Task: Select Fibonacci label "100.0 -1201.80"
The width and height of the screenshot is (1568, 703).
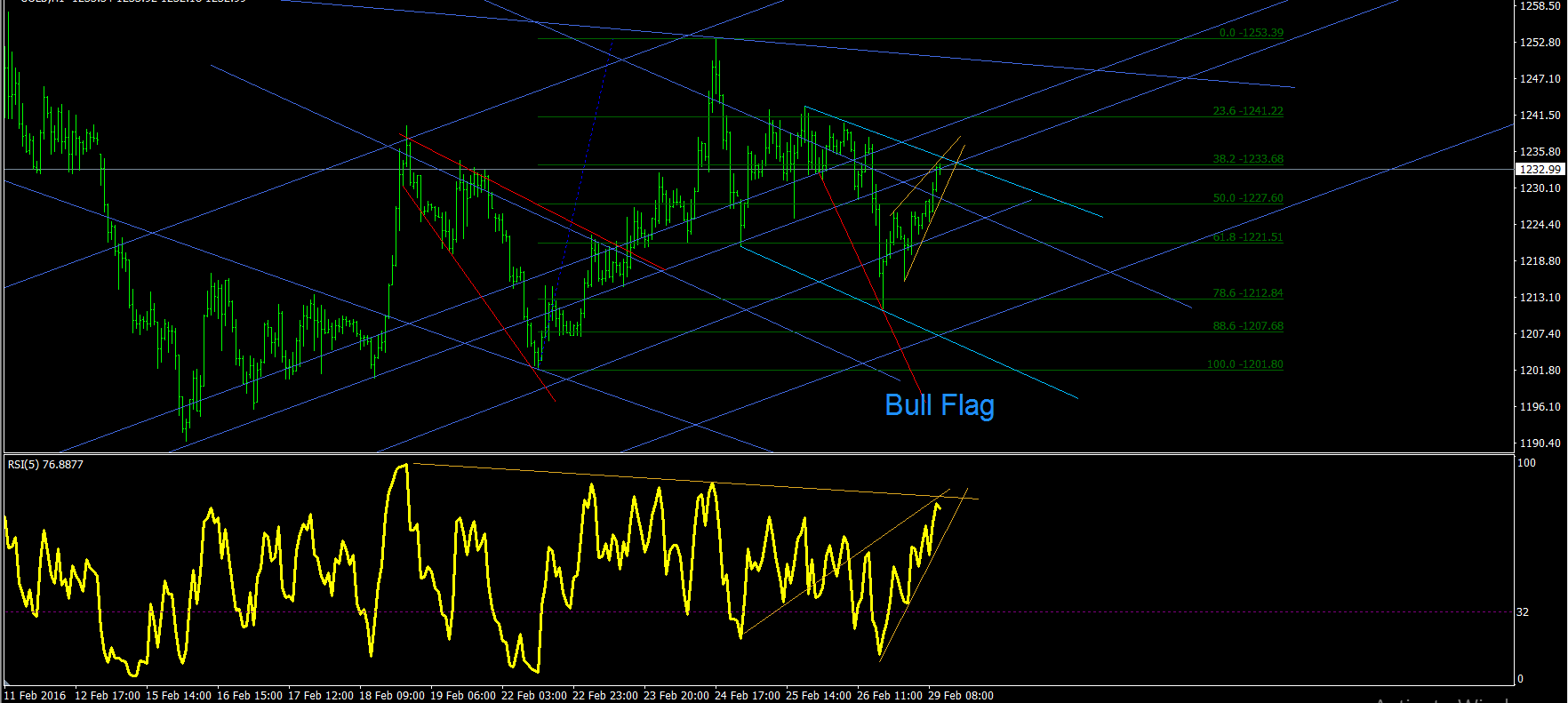Action: 1245,364
